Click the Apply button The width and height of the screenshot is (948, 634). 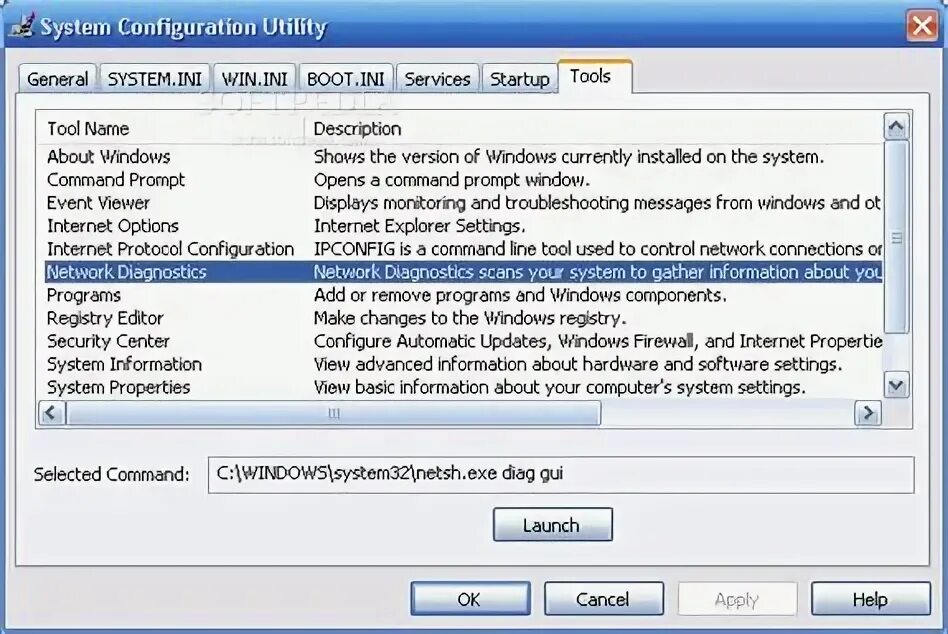coord(737,599)
